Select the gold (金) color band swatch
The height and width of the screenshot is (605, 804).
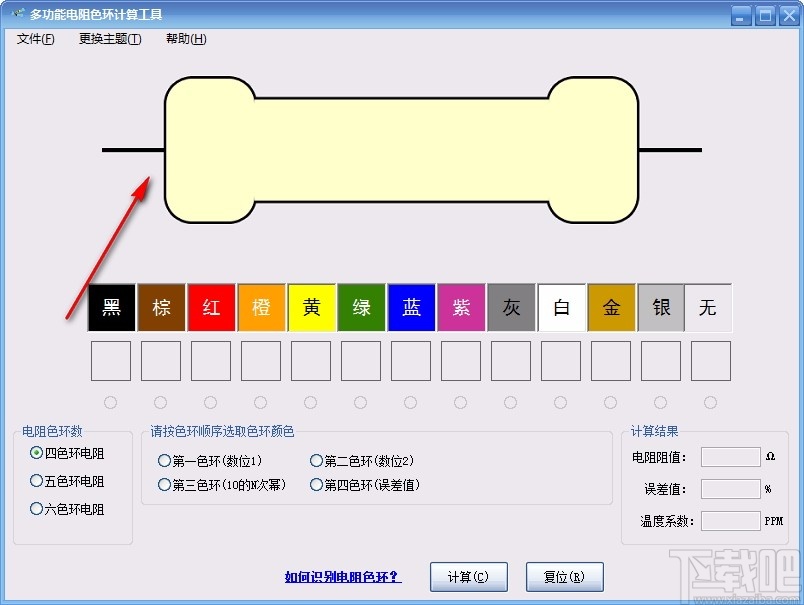pyautogui.click(x=611, y=308)
